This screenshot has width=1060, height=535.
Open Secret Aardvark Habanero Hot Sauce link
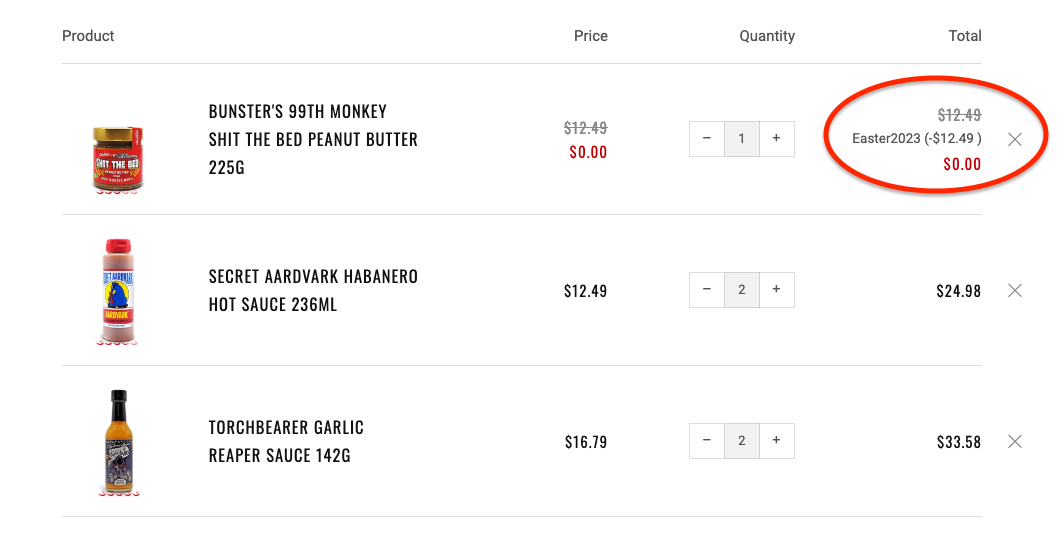(313, 290)
